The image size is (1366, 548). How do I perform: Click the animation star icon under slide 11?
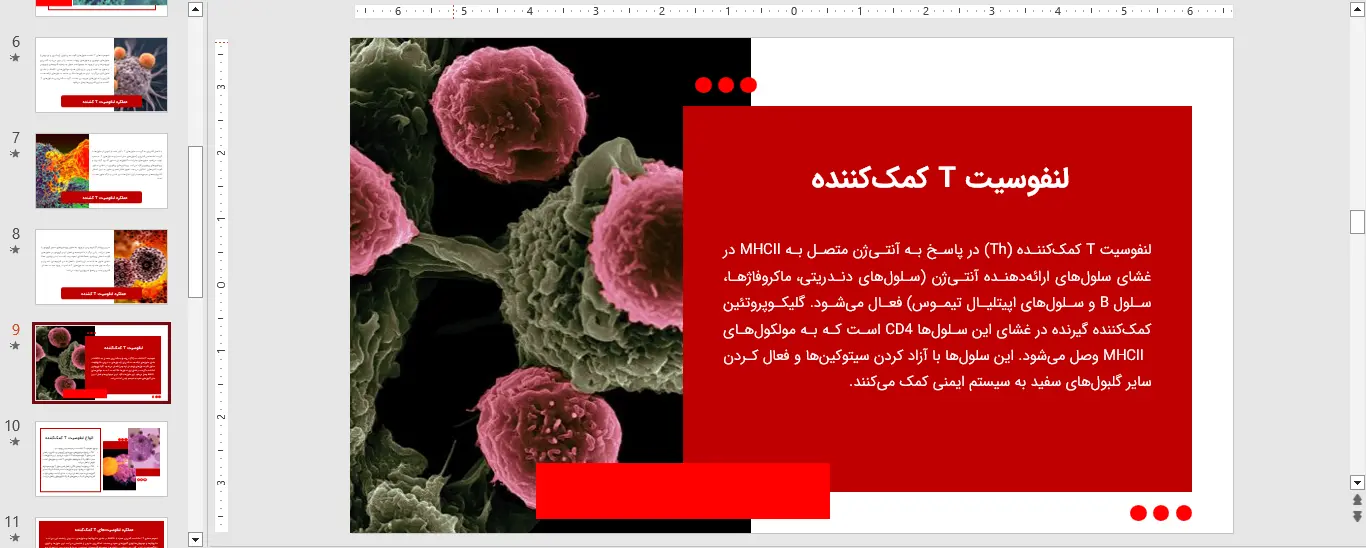(x=14, y=538)
